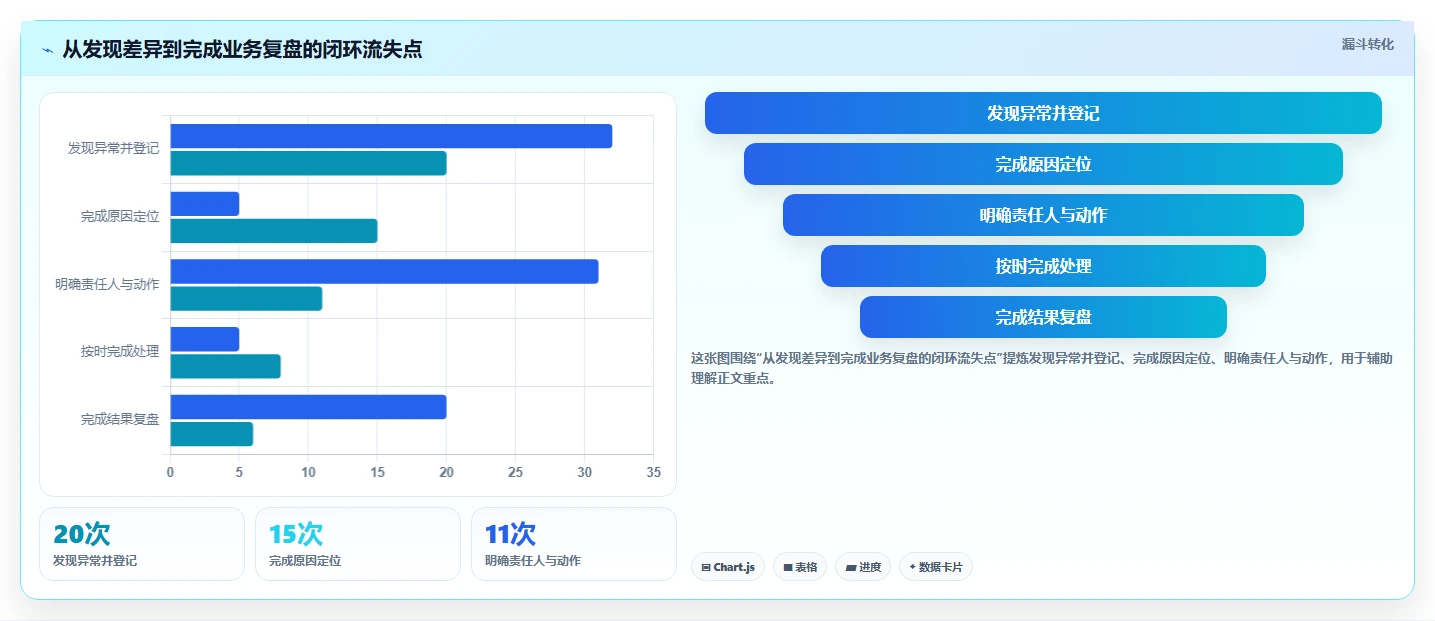Click the 数据卡片 chip
Screen dimensions: 1435x621
(x=936, y=567)
